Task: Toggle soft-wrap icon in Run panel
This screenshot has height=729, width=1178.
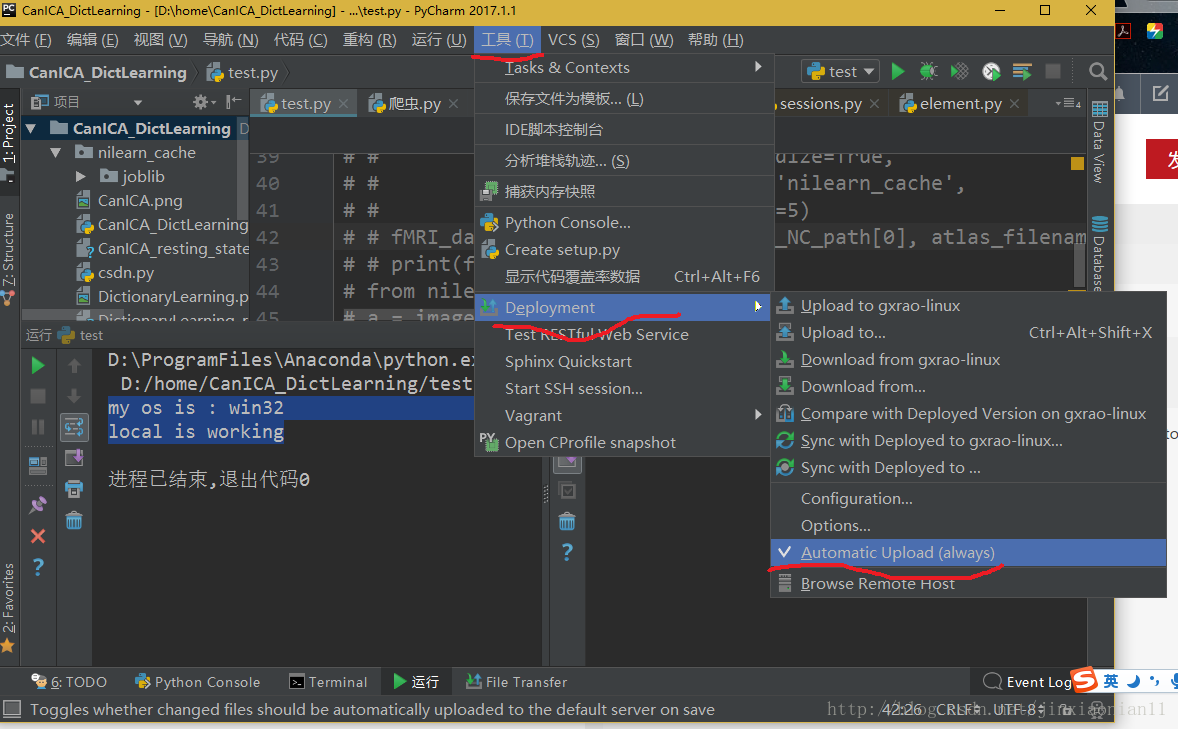Action: [x=74, y=428]
